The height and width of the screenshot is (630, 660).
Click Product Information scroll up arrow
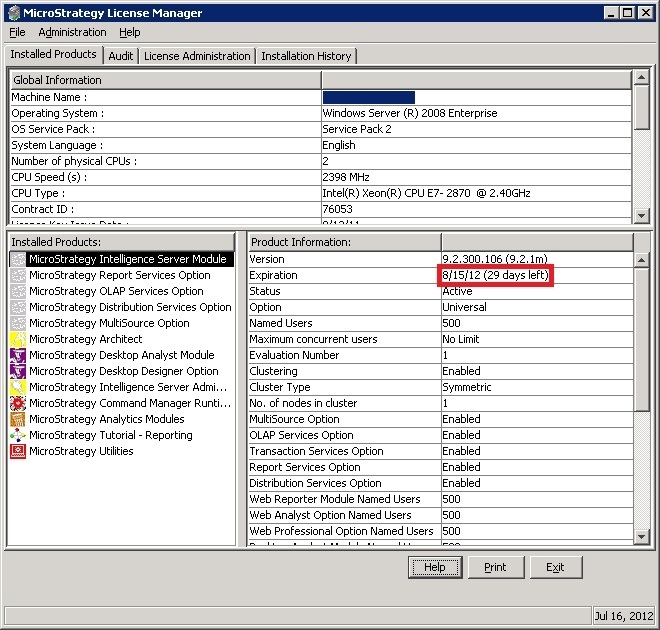641,260
